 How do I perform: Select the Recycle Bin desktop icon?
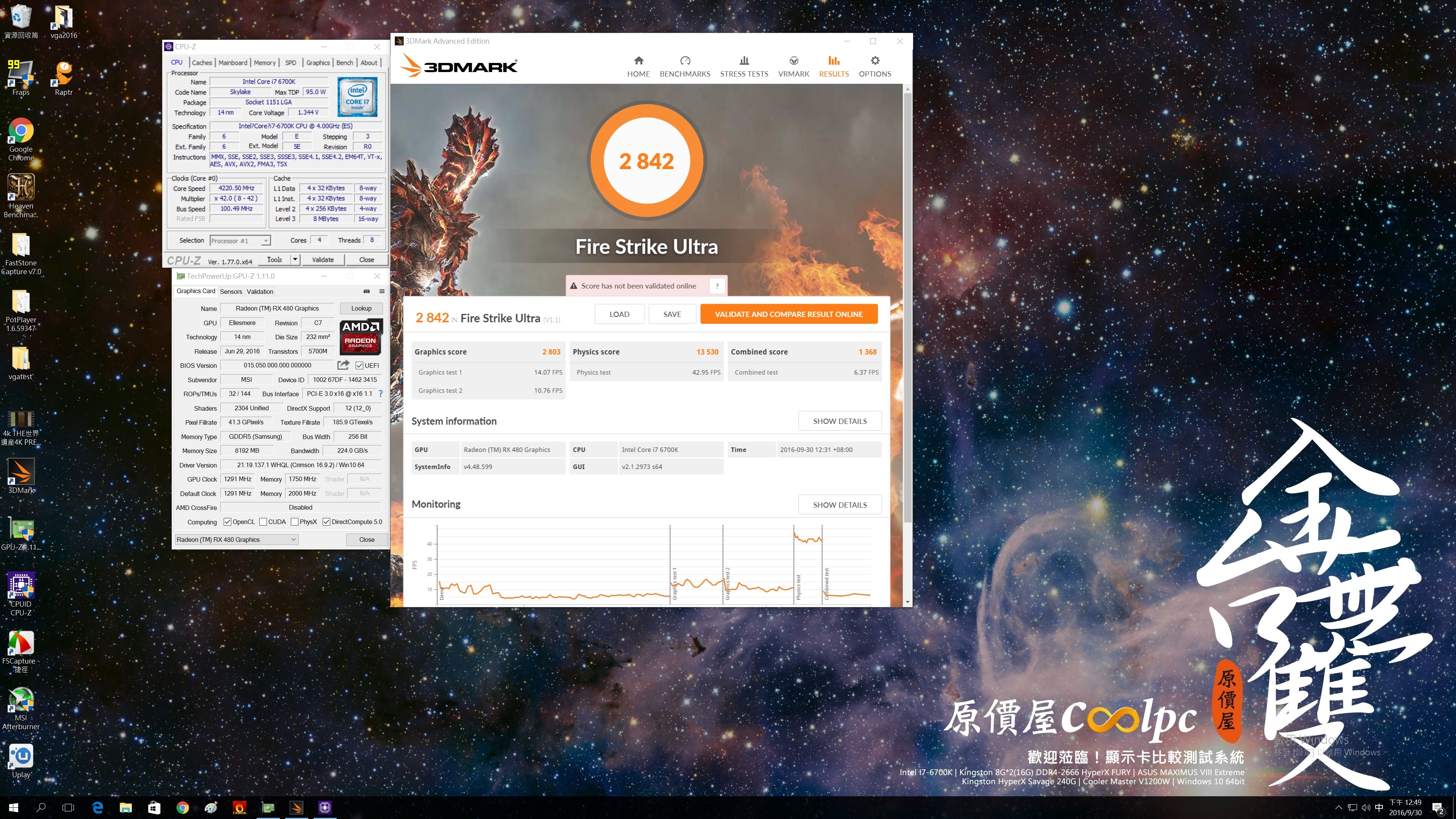point(21,22)
